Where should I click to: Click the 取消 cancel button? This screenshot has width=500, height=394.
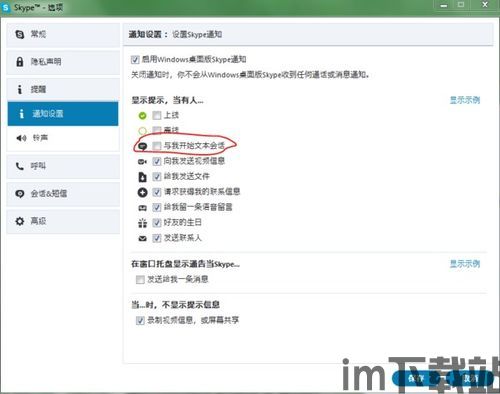tap(471, 378)
